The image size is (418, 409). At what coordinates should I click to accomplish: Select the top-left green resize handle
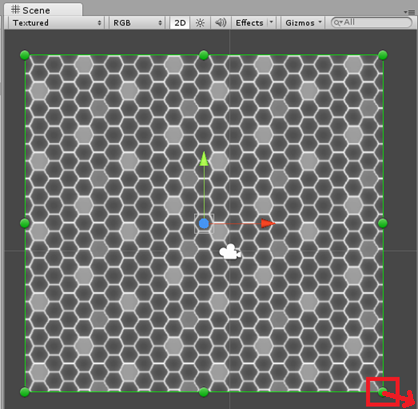25,55
